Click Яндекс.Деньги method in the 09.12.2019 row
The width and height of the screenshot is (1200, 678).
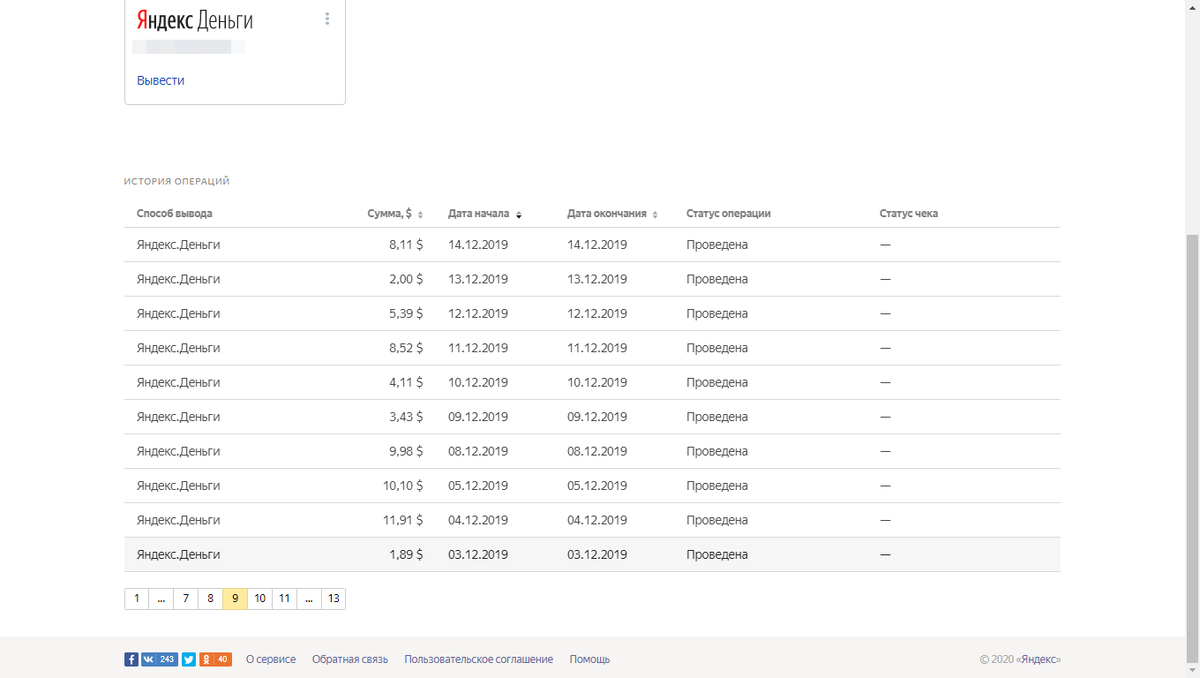point(178,417)
